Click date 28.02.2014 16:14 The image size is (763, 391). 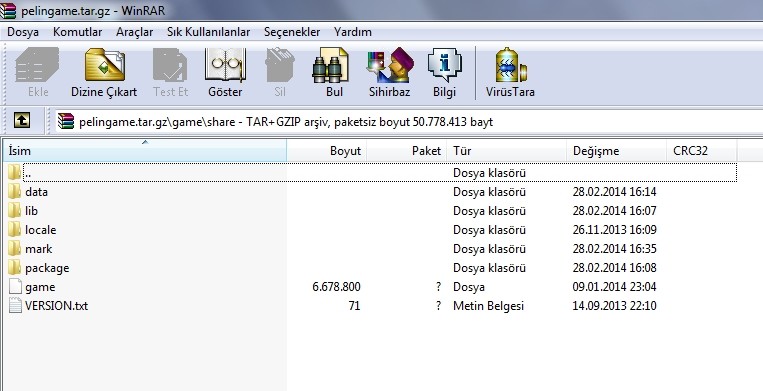coord(614,192)
